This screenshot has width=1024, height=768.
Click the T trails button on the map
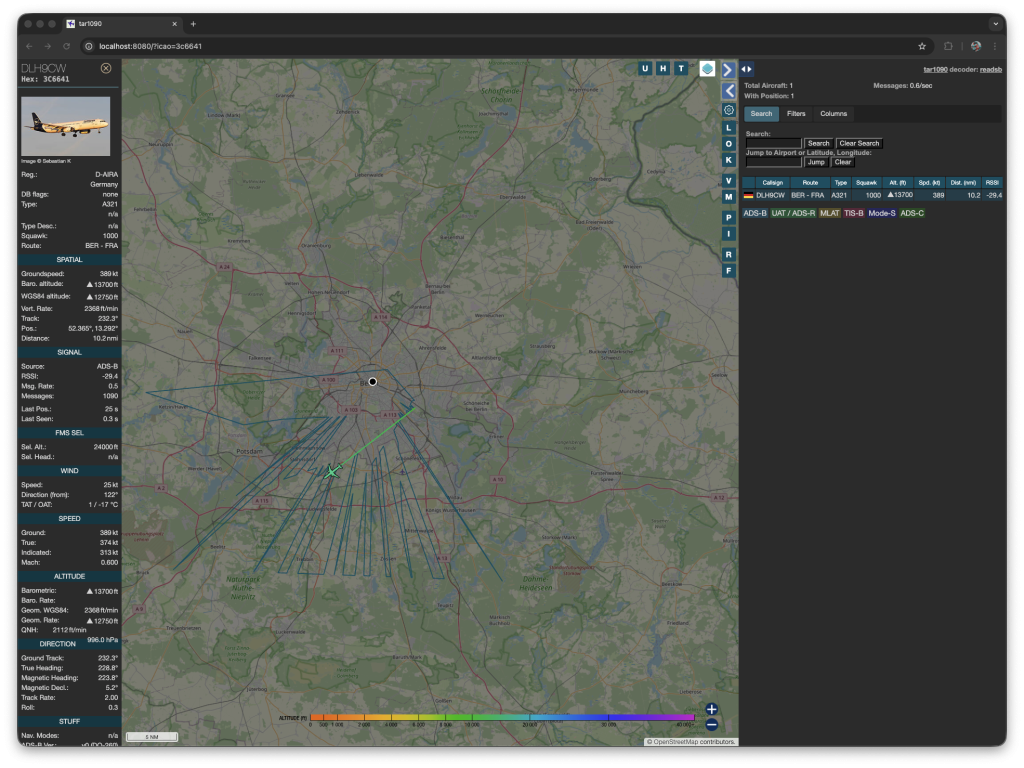point(680,69)
